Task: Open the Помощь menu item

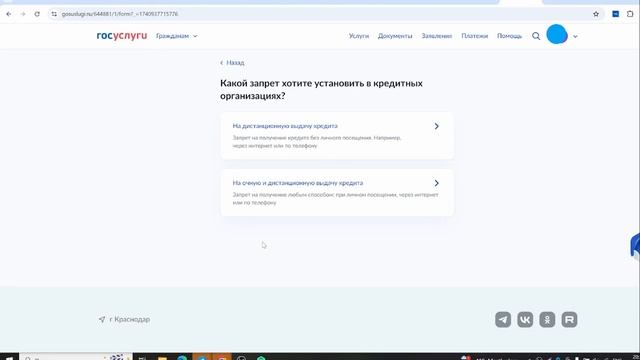Action: [x=509, y=36]
